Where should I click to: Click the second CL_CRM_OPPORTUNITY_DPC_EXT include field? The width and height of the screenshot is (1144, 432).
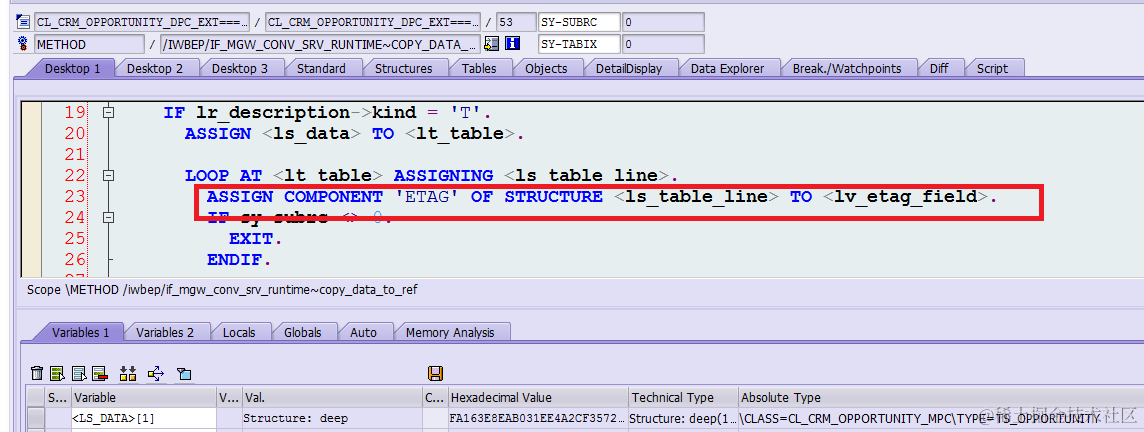373,22
